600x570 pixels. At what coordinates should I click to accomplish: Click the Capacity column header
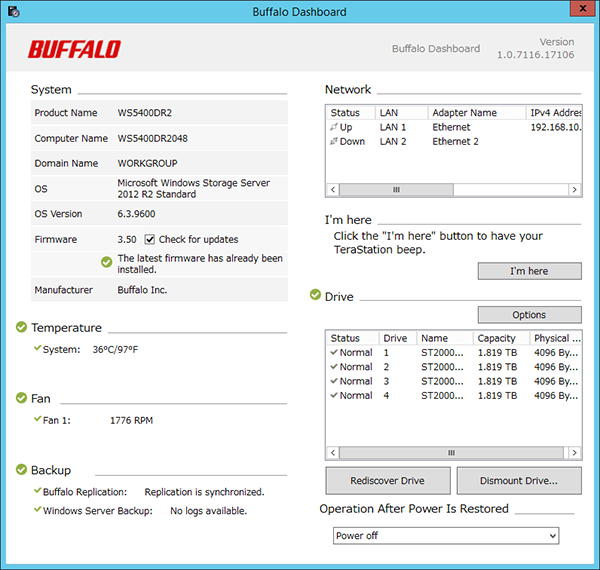(496, 339)
